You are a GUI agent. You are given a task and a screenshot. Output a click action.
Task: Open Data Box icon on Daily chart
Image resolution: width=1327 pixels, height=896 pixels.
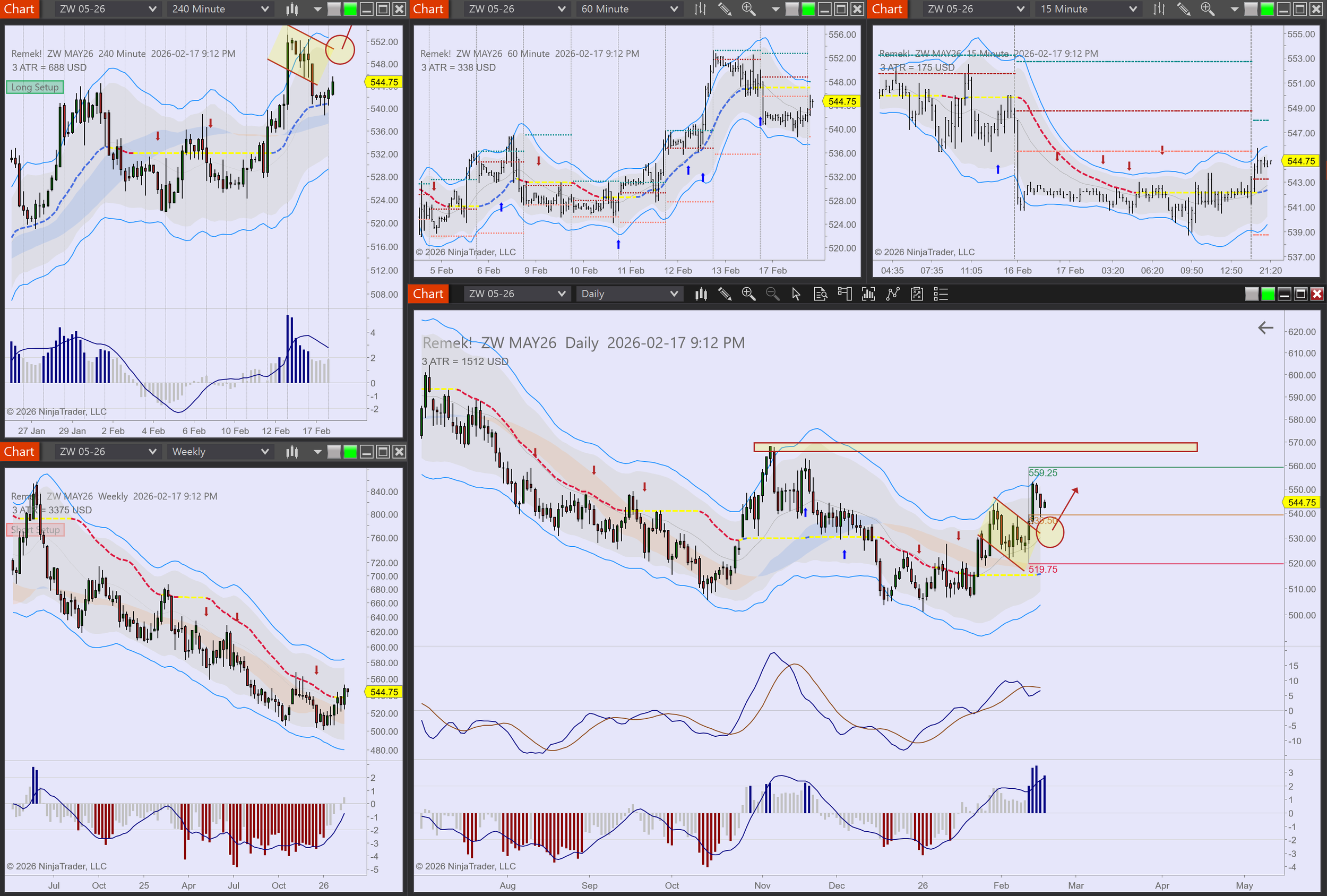(820, 294)
